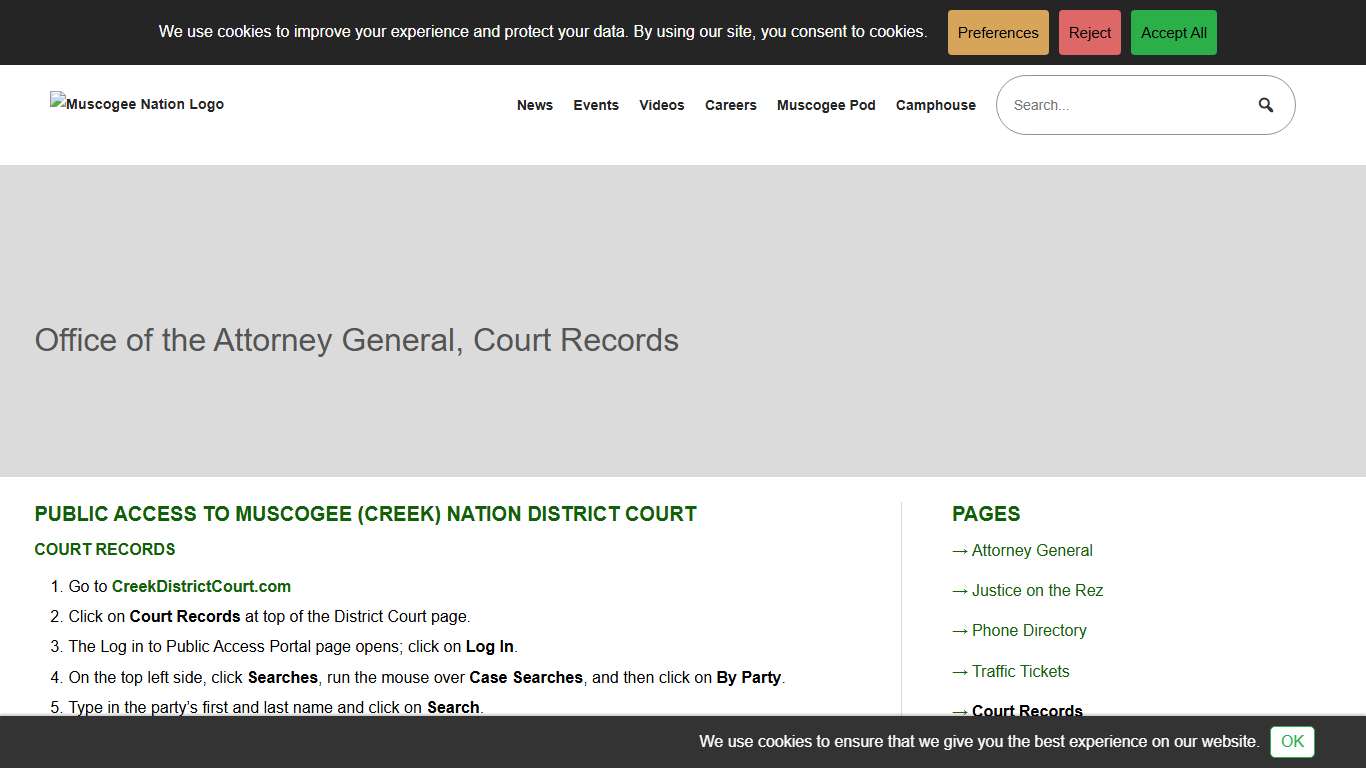This screenshot has height=768, width=1366.
Task: Click inside the Search field
Action: (x=1120, y=104)
